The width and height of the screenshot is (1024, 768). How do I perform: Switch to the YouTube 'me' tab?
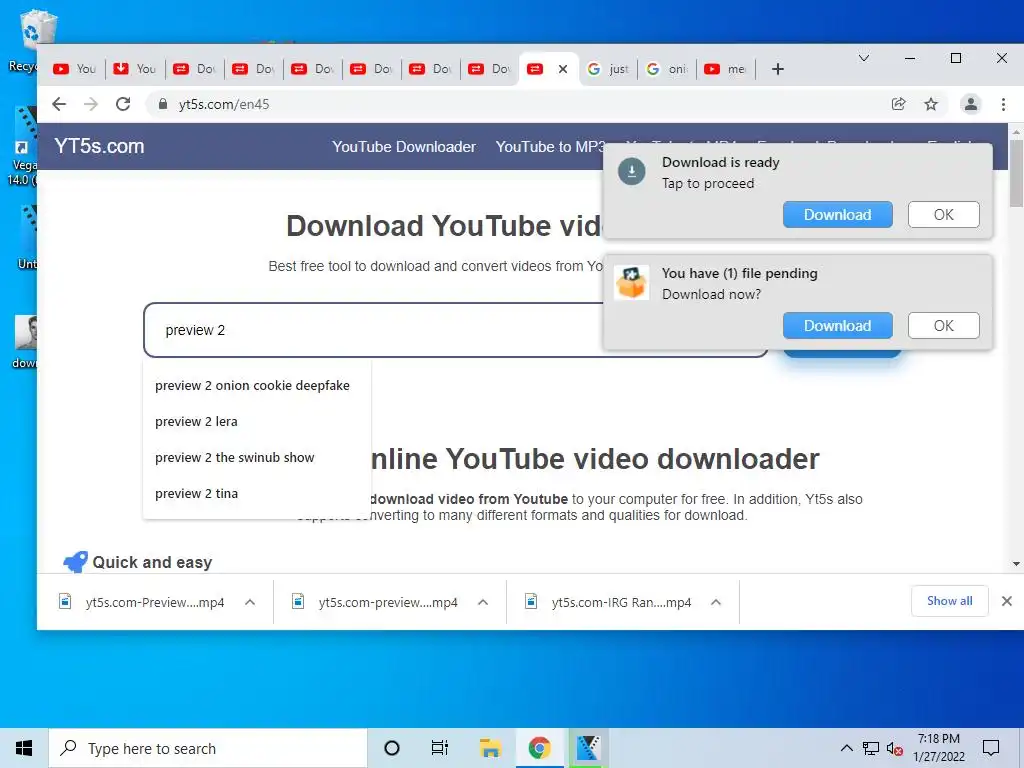point(726,69)
